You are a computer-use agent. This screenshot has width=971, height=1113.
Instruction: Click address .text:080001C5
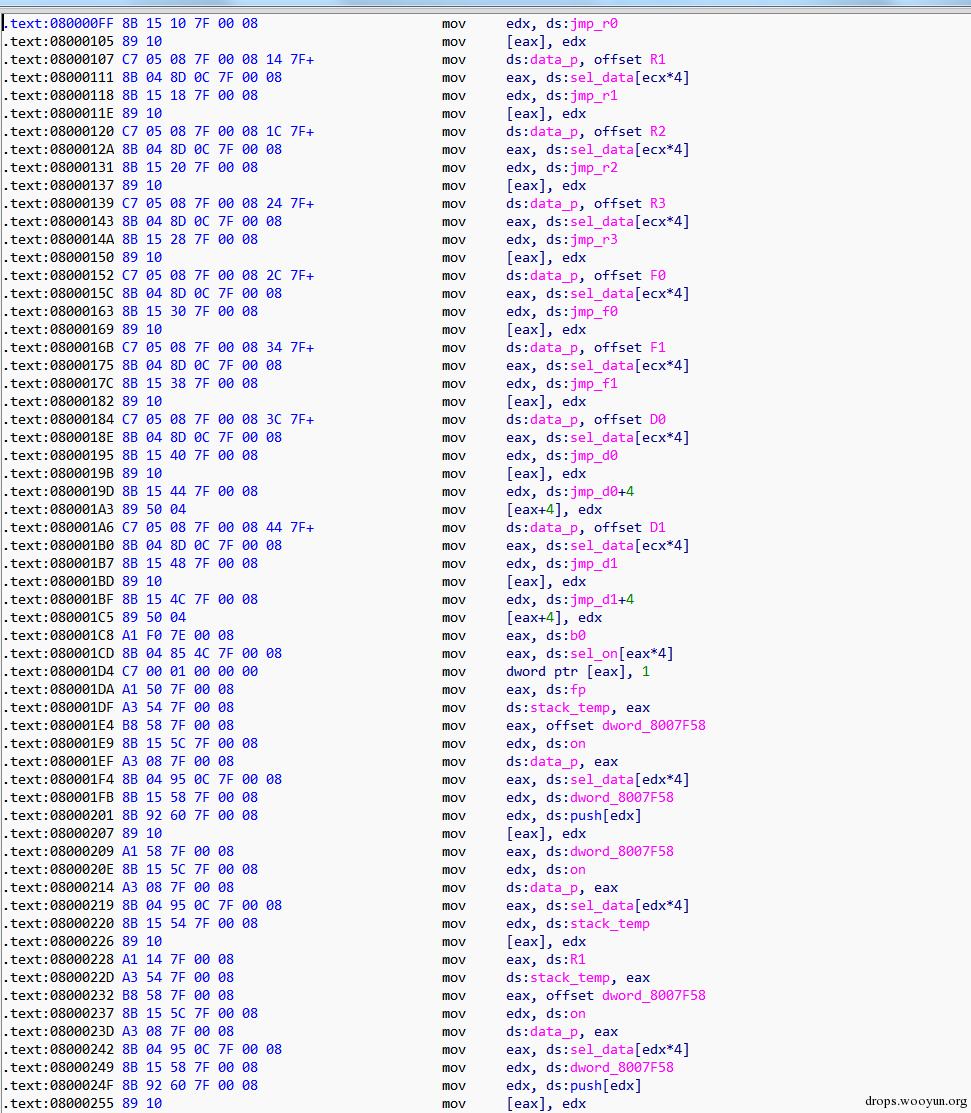tap(58, 618)
